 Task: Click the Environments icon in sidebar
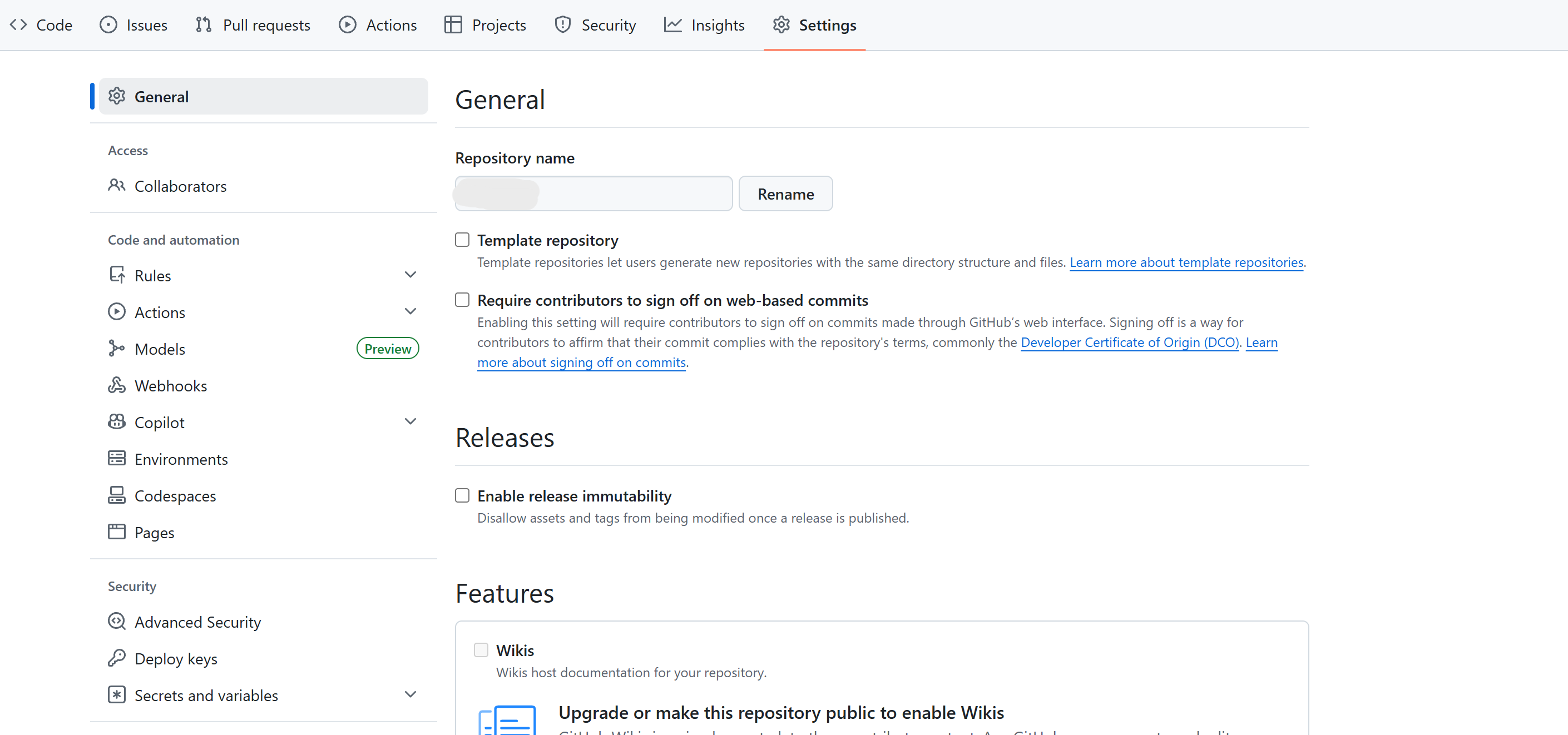[116, 459]
